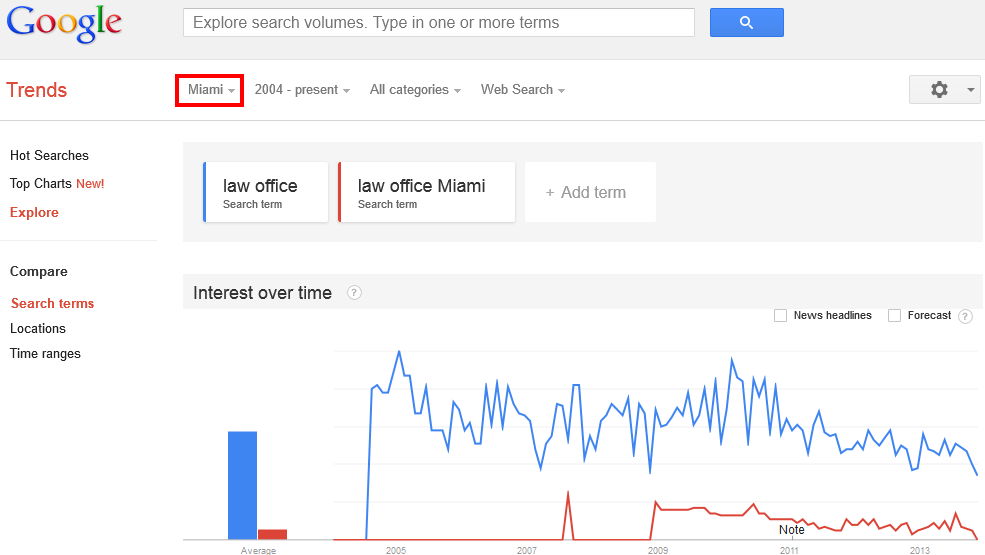Expand the All categories dropdown
985x555 pixels.
point(415,90)
